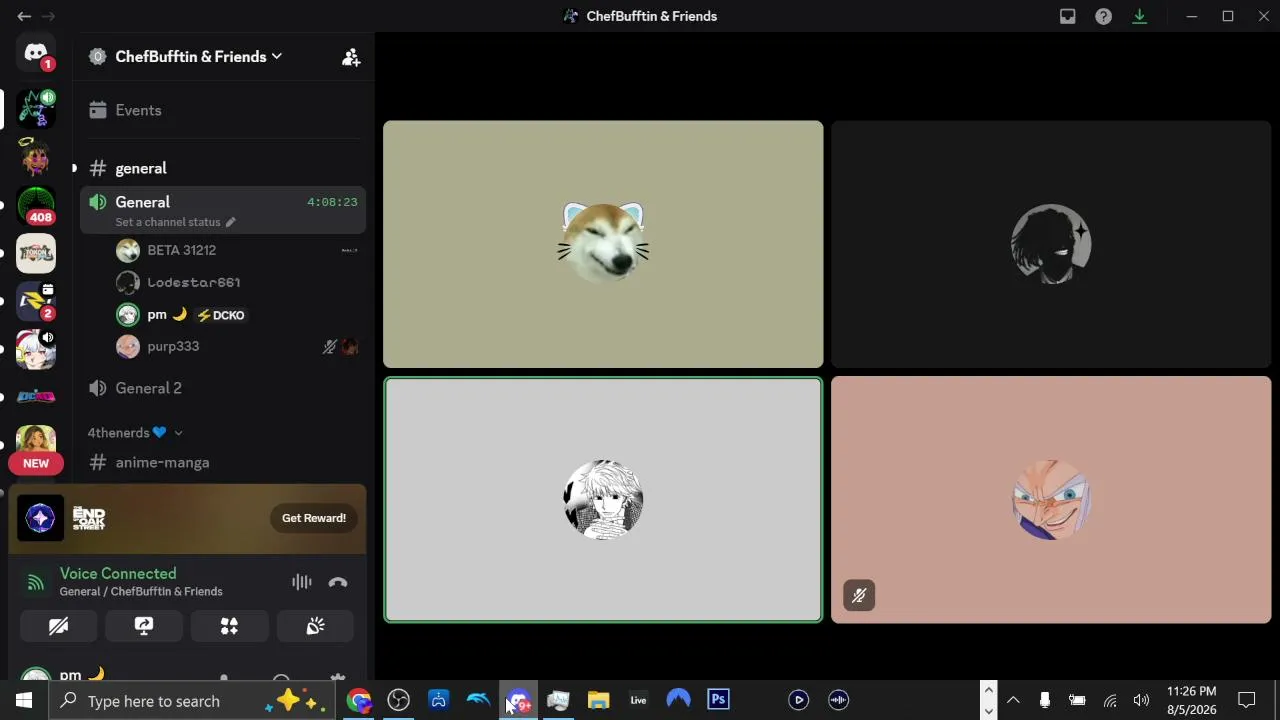This screenshot has height=720, width=1280.
Task: Share your screen in voice
Action: (x=144, y=626)
